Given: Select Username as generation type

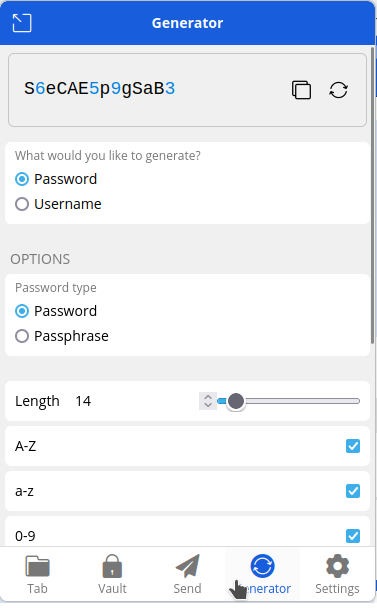Looking at the screenshot, I should pos(22,204).
